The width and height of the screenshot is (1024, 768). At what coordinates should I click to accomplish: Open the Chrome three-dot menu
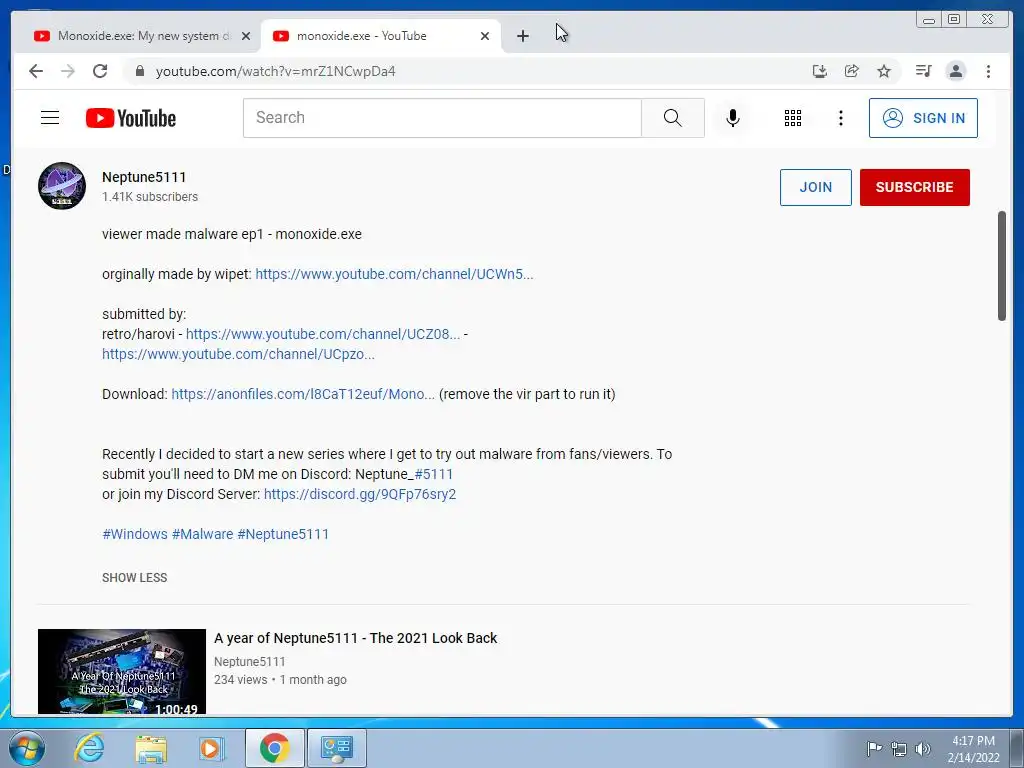tap(988, 71)
